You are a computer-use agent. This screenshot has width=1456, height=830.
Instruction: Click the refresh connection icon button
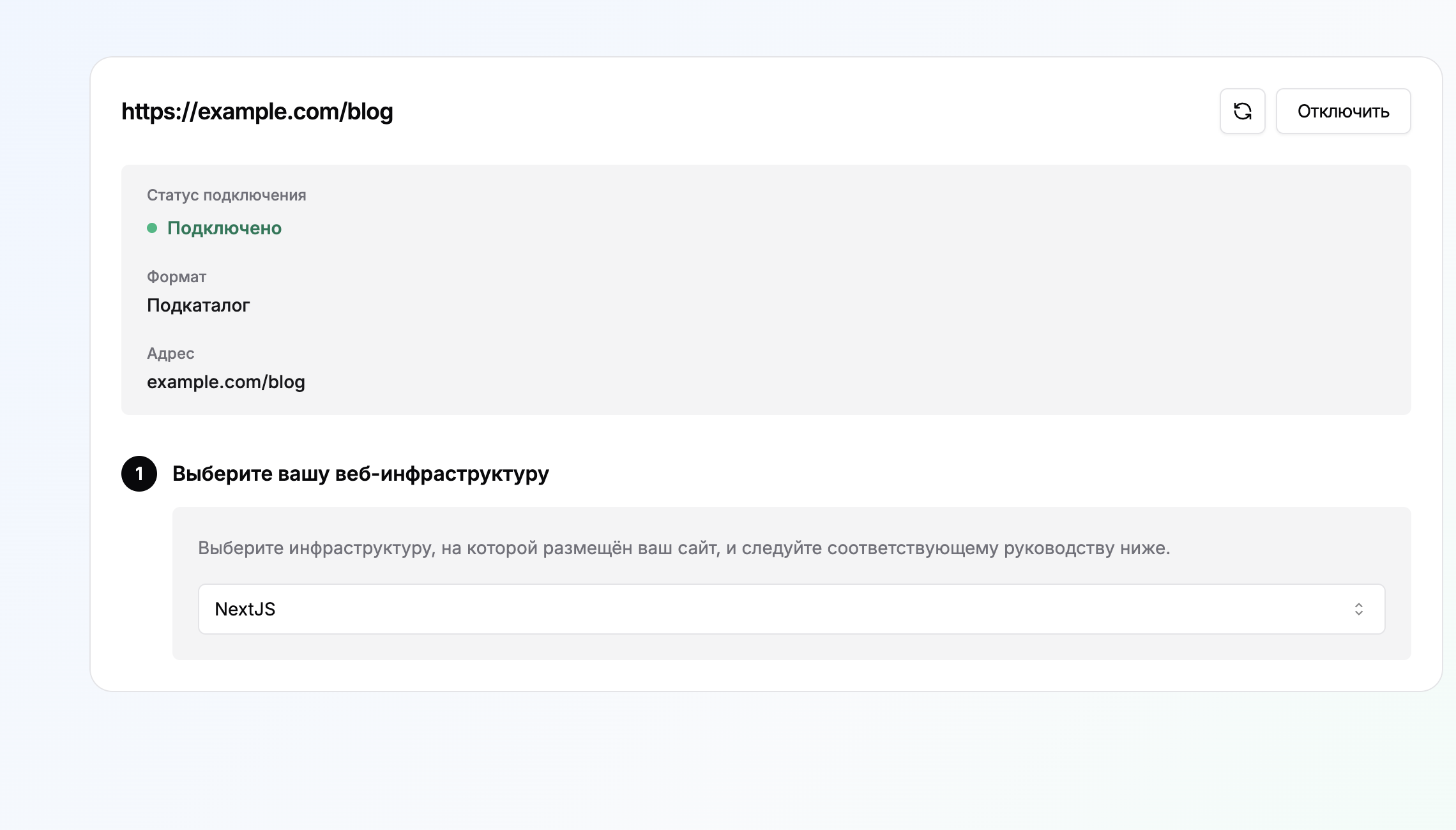point(1242,111)
